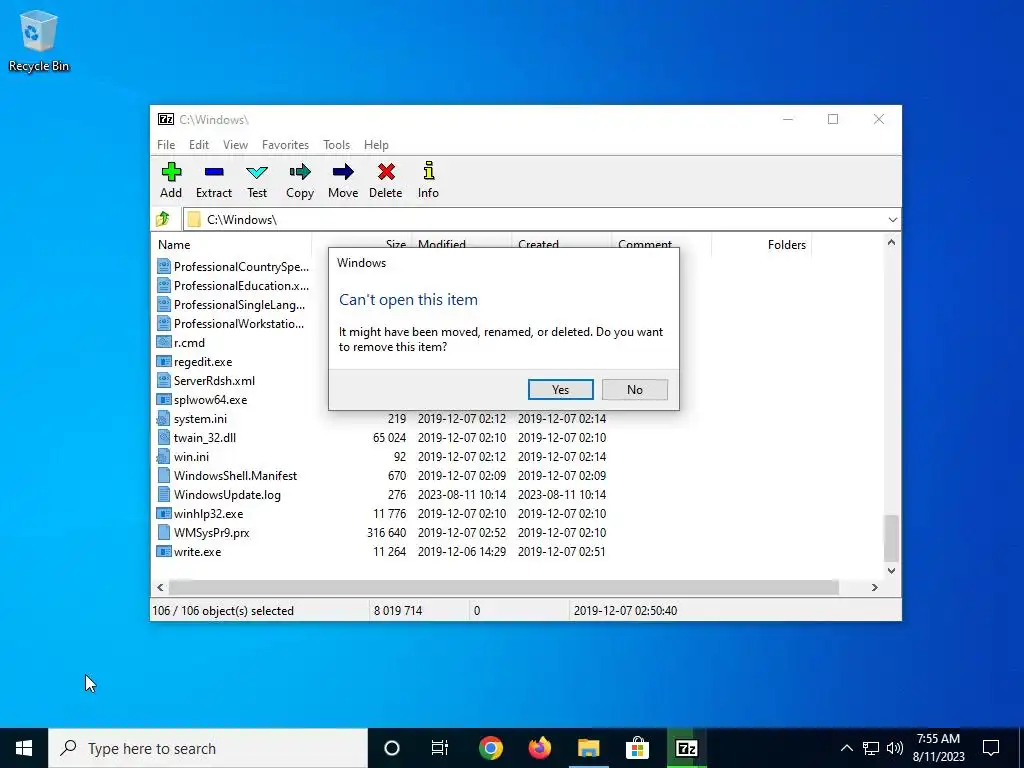Screen dimensions: 1024x768
Task: Open Recycle Bin desktop icon
Action: pos(39,40)
